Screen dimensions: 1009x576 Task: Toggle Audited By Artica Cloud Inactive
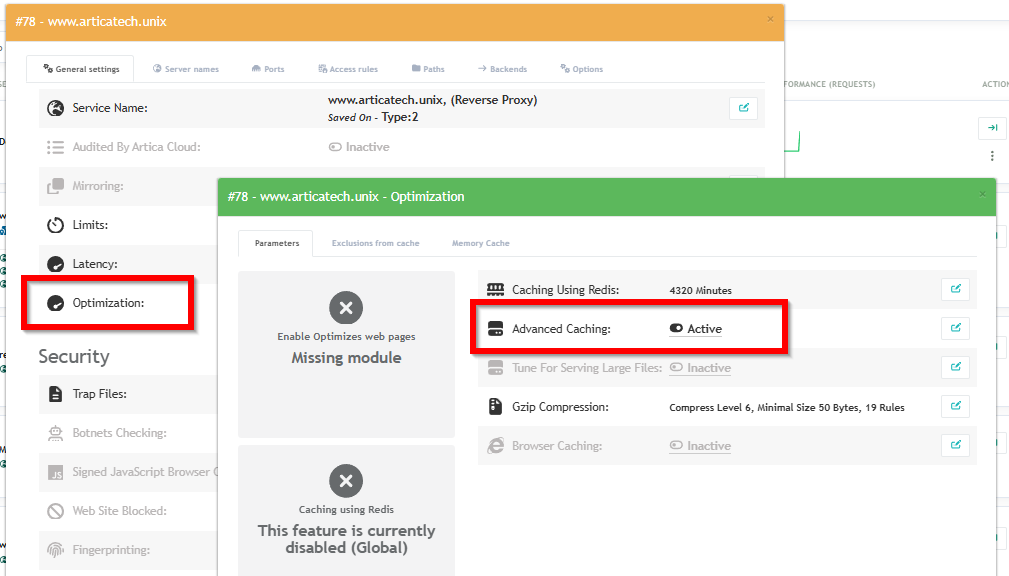coord(358,147)
